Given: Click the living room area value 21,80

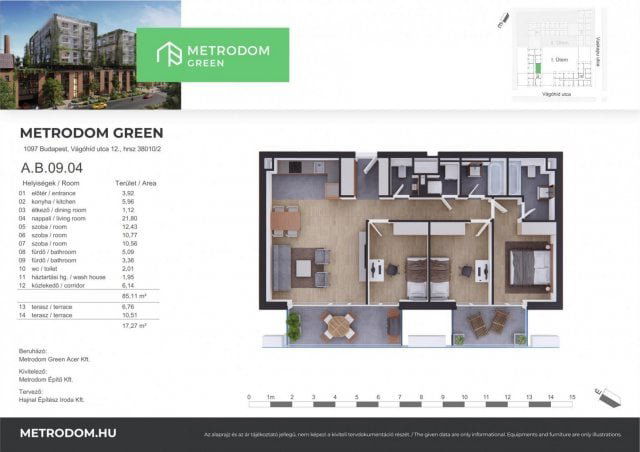Looking at the screenshot, I should coord(130,218).
